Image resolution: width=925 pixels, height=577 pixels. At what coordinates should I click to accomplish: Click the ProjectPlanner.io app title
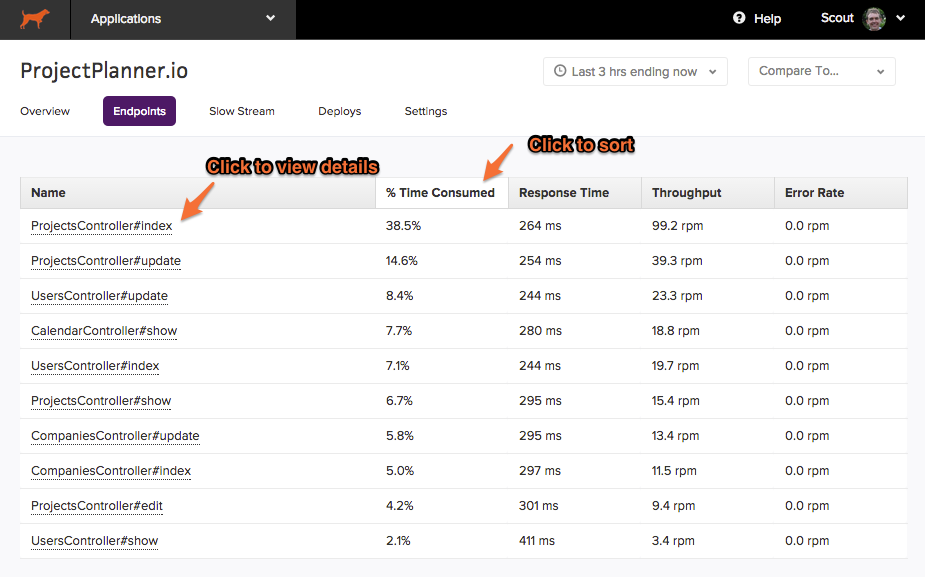point(104,71)
